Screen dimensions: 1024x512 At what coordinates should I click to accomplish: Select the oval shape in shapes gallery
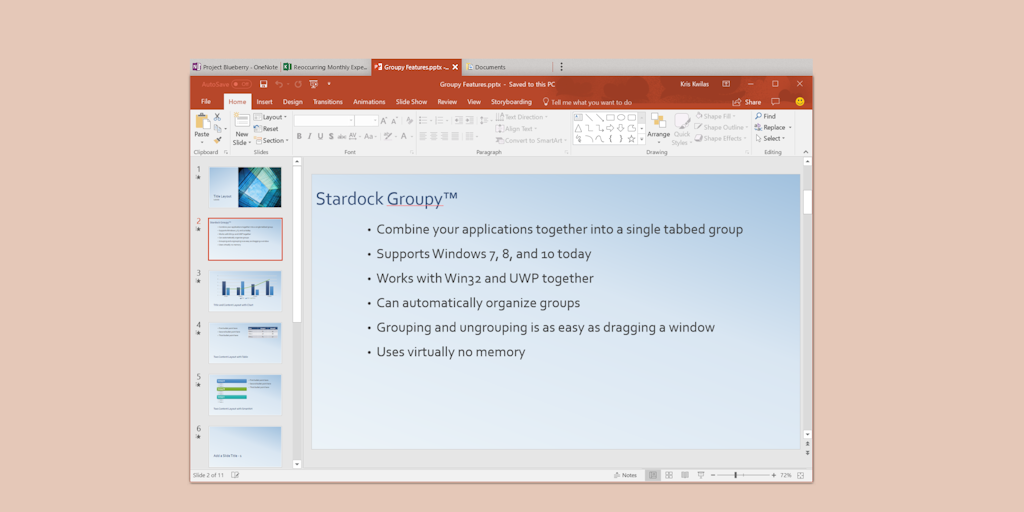click(621, 118)
